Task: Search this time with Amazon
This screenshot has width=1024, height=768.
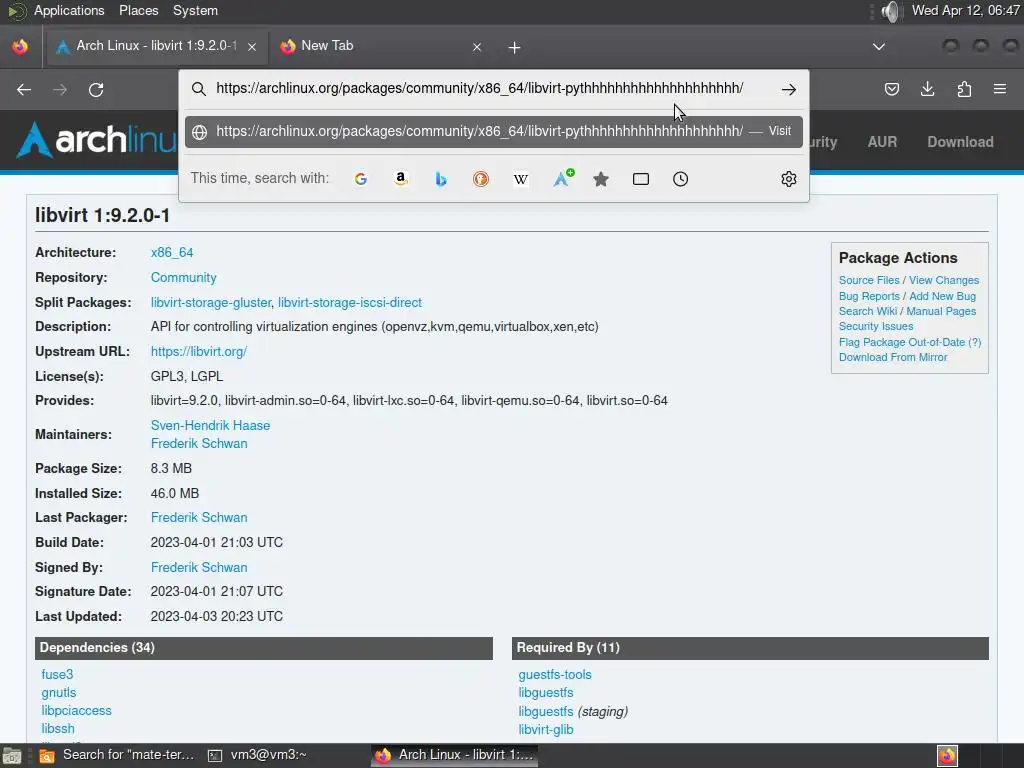Action: [401, 179]
